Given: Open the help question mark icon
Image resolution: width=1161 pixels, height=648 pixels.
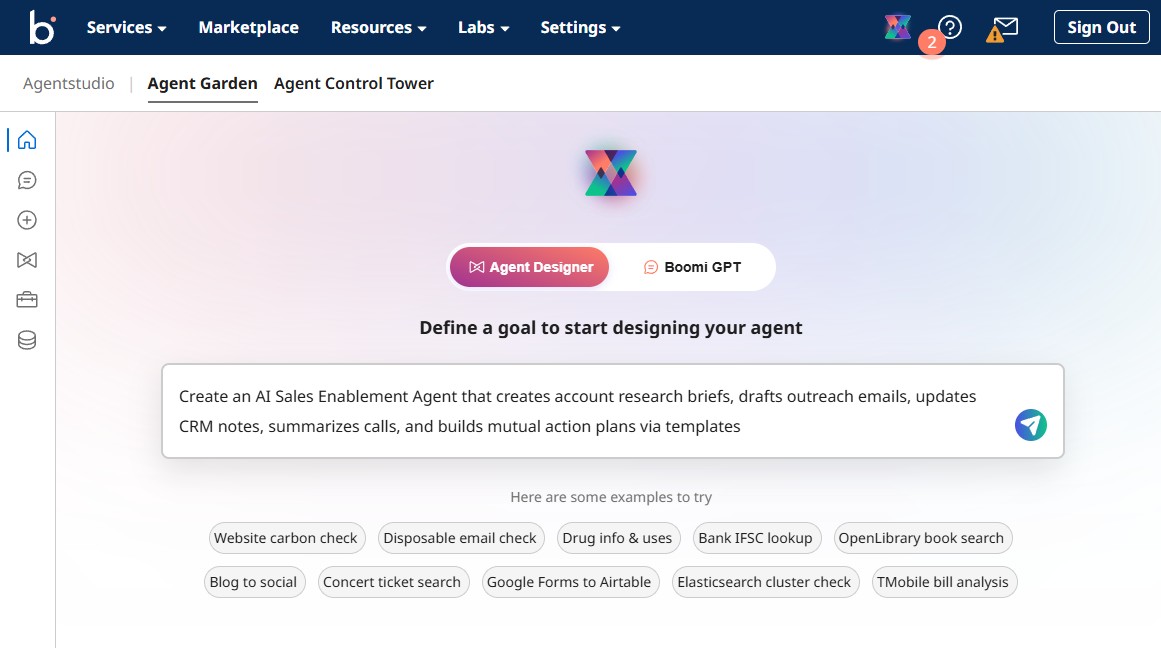Looking at the screenshot, I should [x=948, y=27].
